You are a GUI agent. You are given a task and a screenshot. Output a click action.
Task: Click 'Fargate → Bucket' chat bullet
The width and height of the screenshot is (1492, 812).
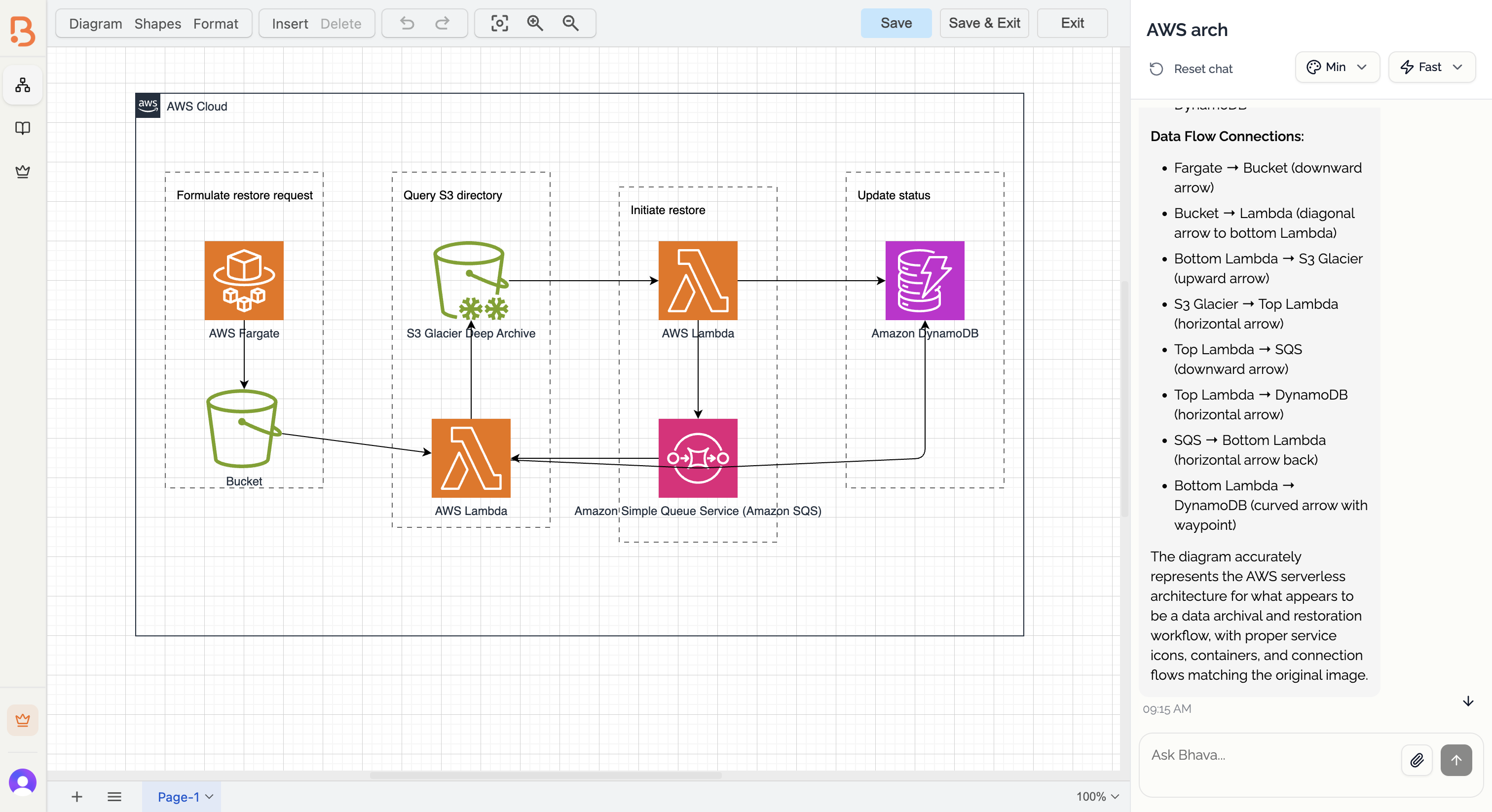pyautogui.click(x=1268, y=178)
